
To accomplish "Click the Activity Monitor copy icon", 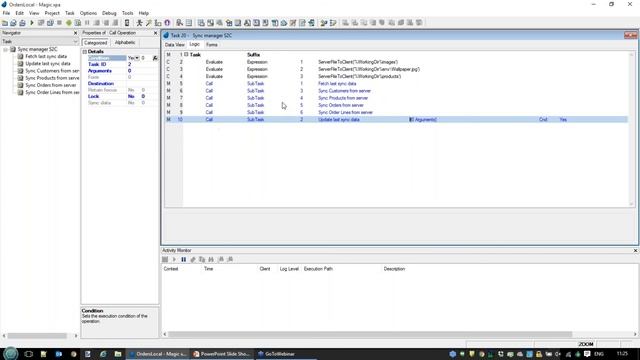I will pyautogui.click(x=202, y=260).
